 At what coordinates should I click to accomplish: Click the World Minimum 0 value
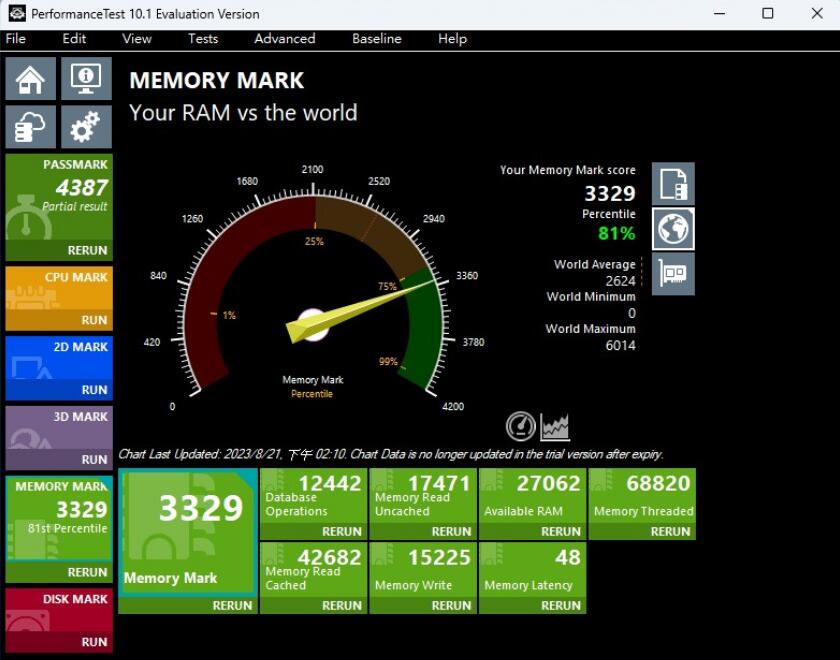pyautogui.click(x=632, y=313)
